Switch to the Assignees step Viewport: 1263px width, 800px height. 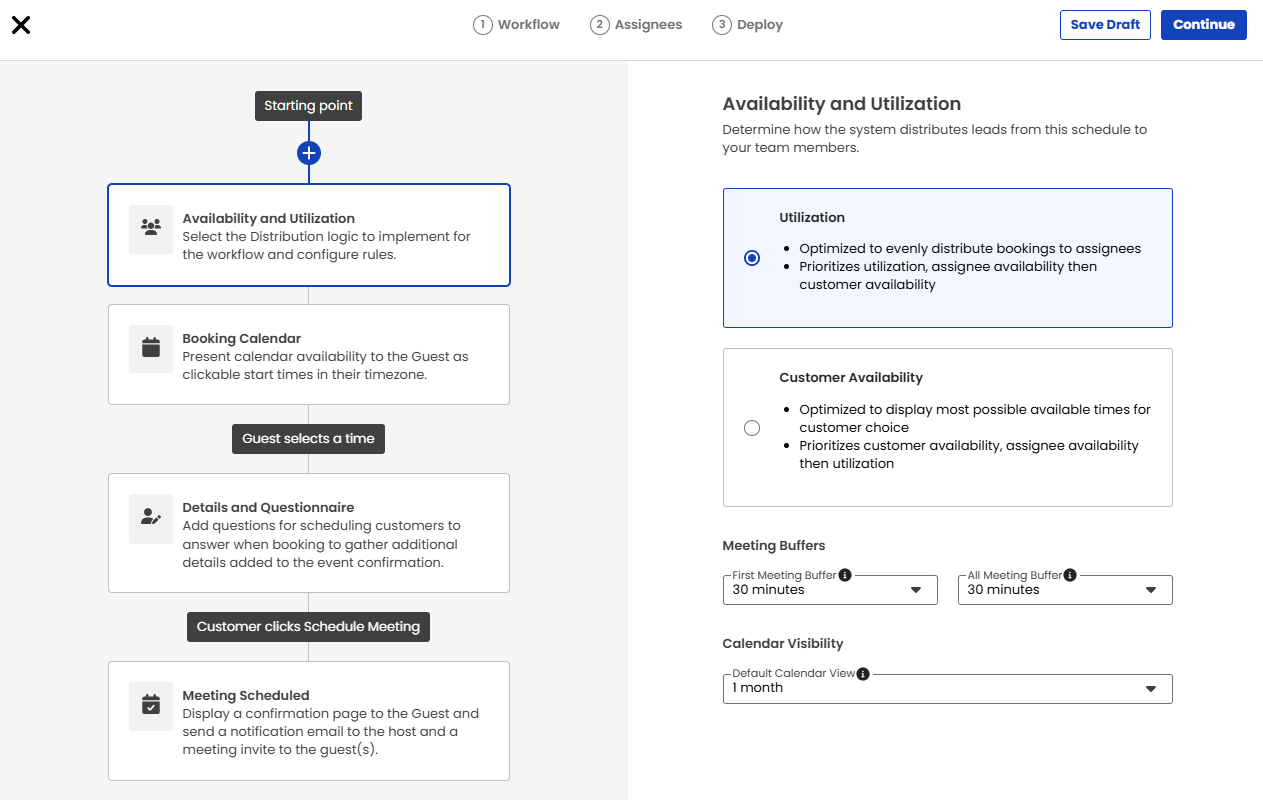coord(636,25)
